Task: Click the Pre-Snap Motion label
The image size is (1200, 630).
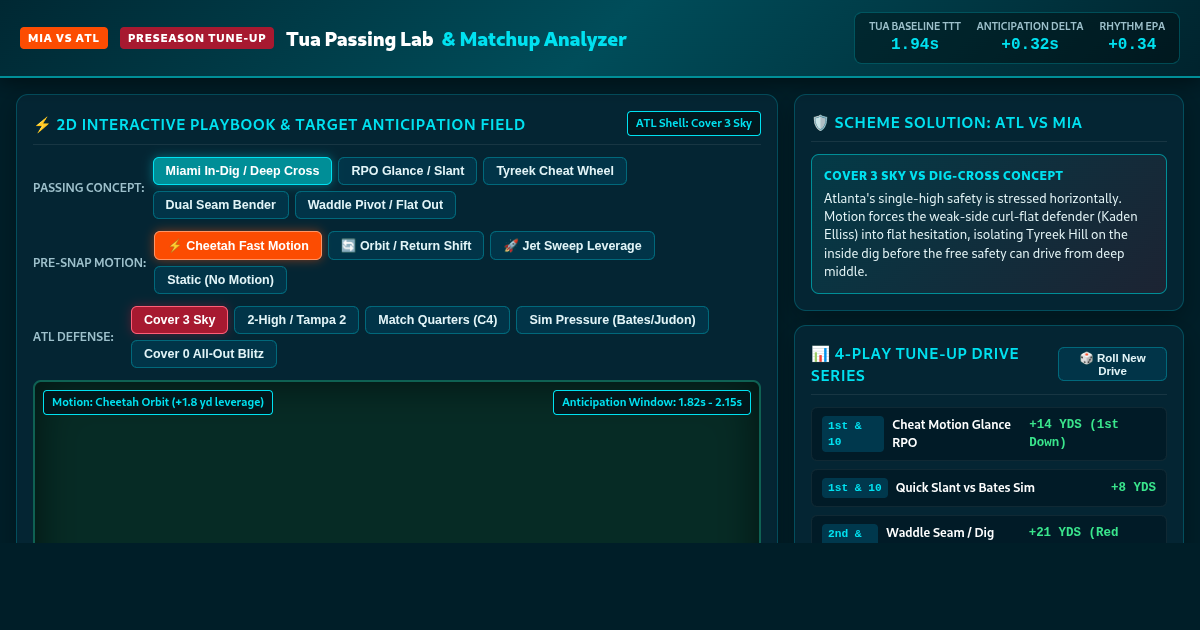Action: (90, 263)
